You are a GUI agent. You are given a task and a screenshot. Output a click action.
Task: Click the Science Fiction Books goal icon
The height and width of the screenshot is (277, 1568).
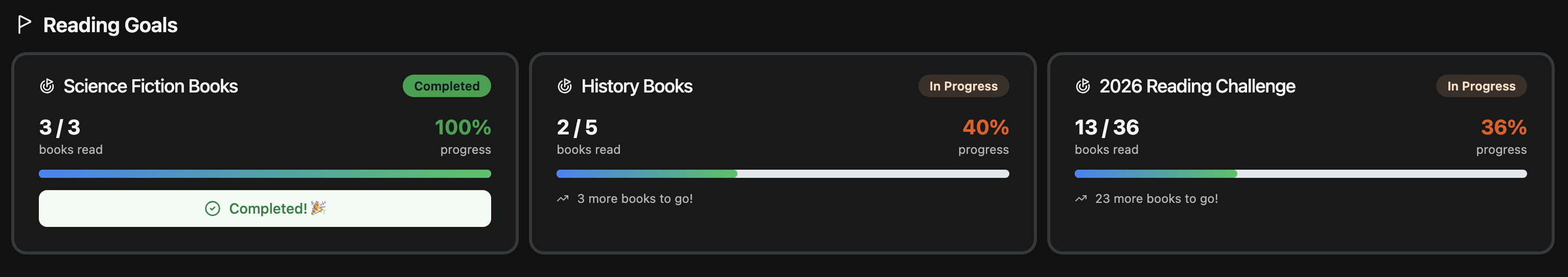(x=47, y=86)
